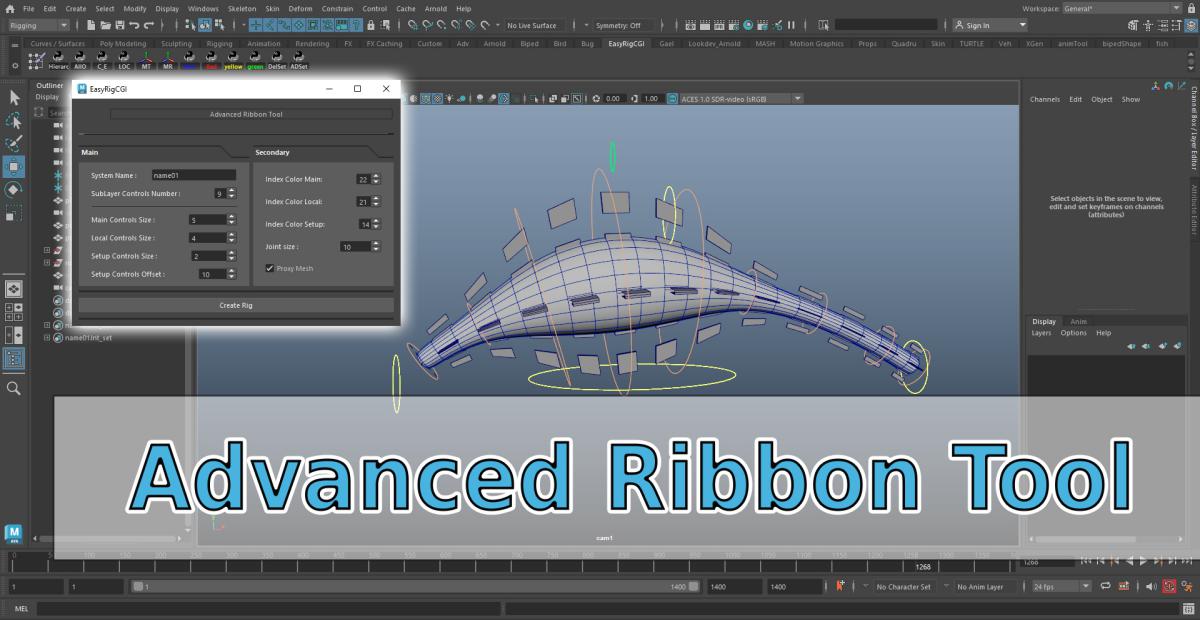Click the Rotate tool icon
Viewport: 1200px width, 620px height.
coord(14,190)
